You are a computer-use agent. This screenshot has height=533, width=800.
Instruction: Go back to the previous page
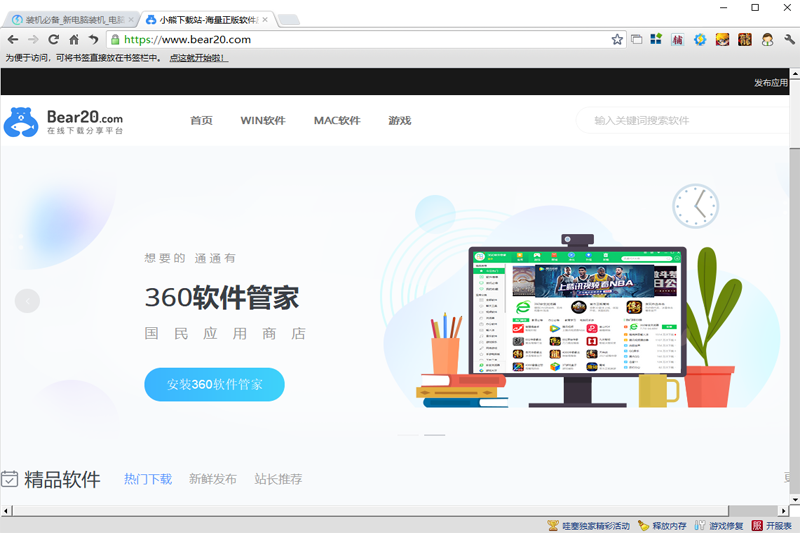pyautogui.click(x=13, y=39)
